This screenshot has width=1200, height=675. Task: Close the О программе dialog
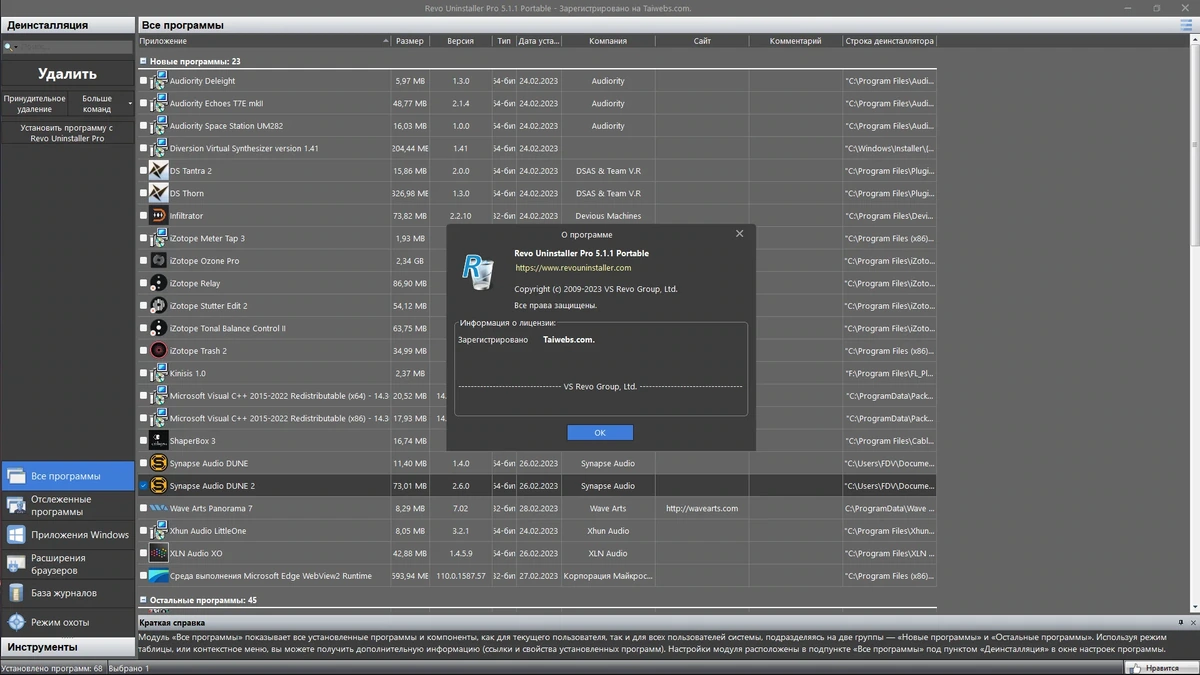point(740,233)
